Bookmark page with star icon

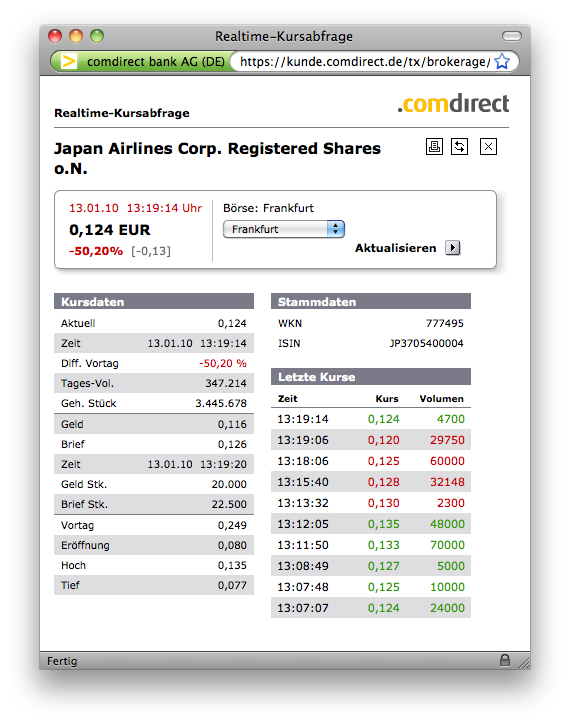[x=502, y=61]
